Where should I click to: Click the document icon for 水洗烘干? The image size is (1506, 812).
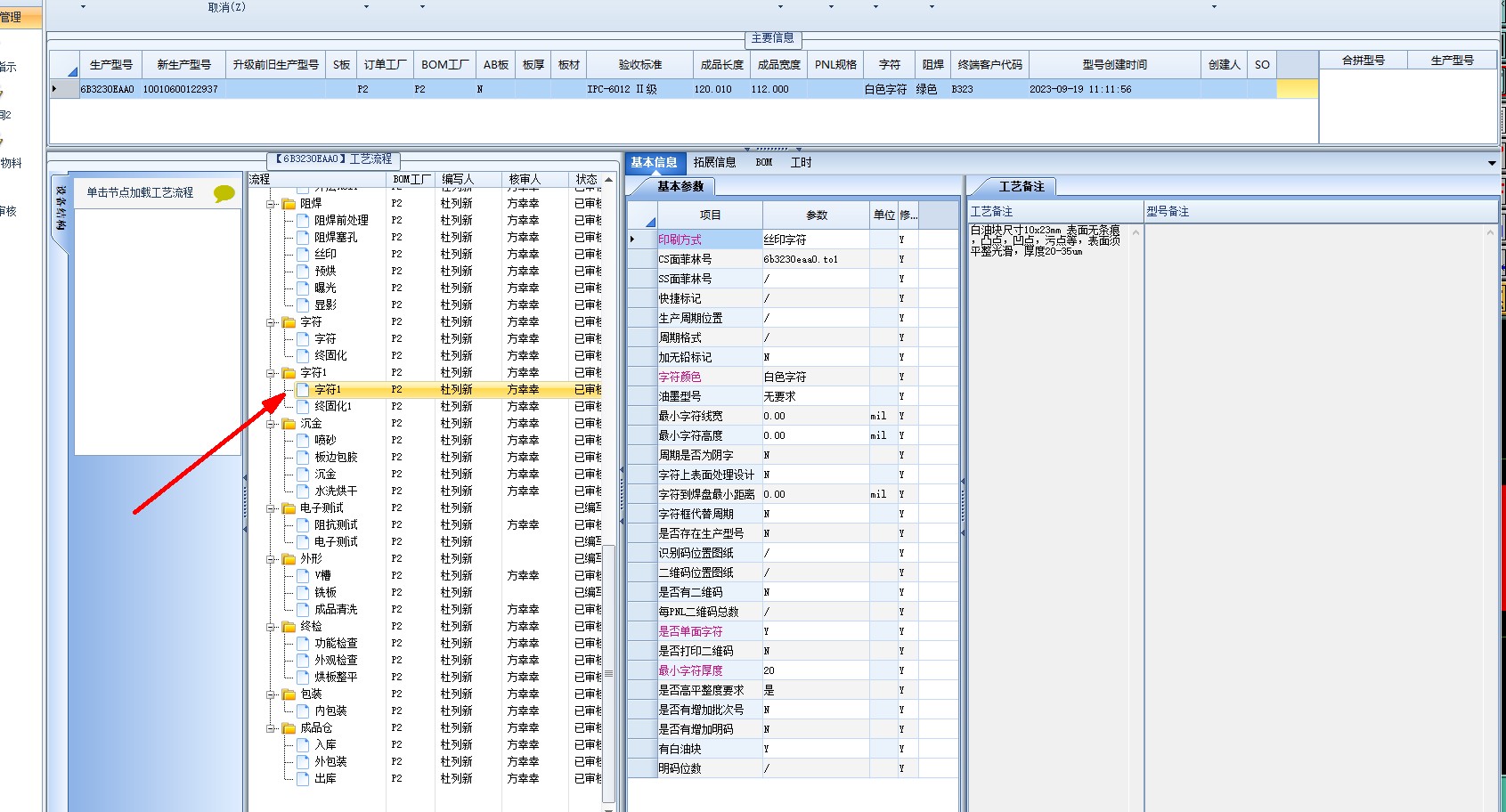tap(303, 491)
